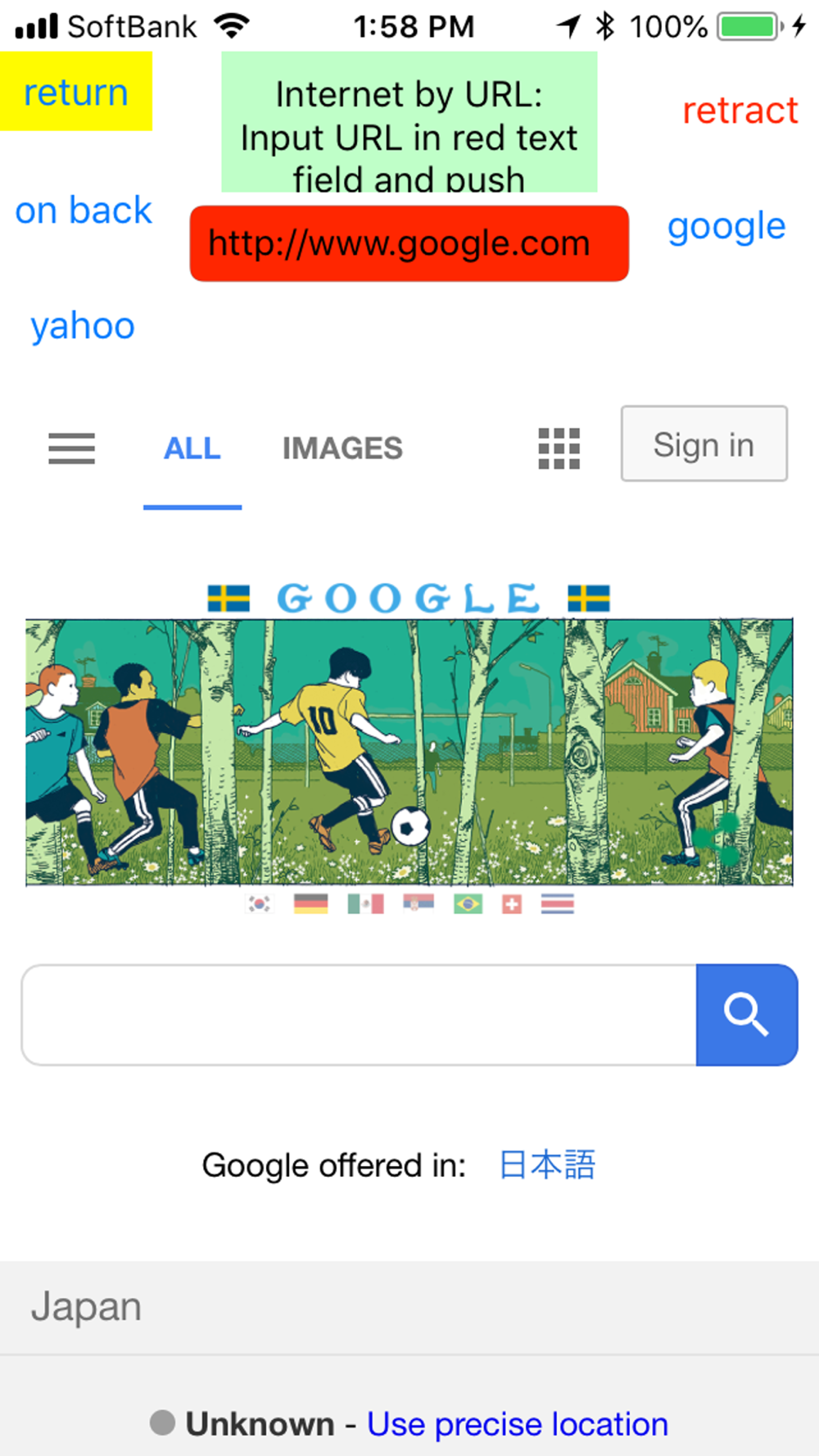Tap the red retract button
Screen dimensions: 819x1456
(740, 111)
